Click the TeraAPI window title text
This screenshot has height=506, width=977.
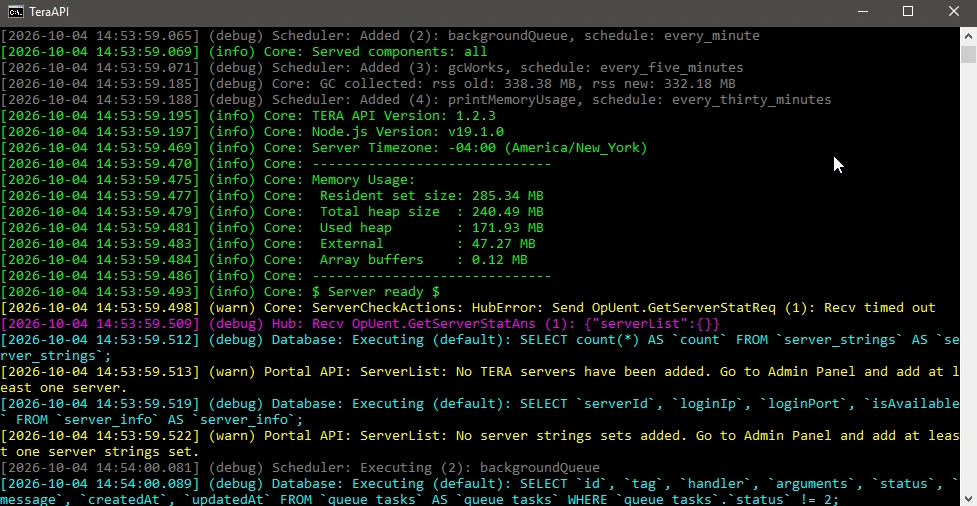pyautogui.click(x=49, y=12)
